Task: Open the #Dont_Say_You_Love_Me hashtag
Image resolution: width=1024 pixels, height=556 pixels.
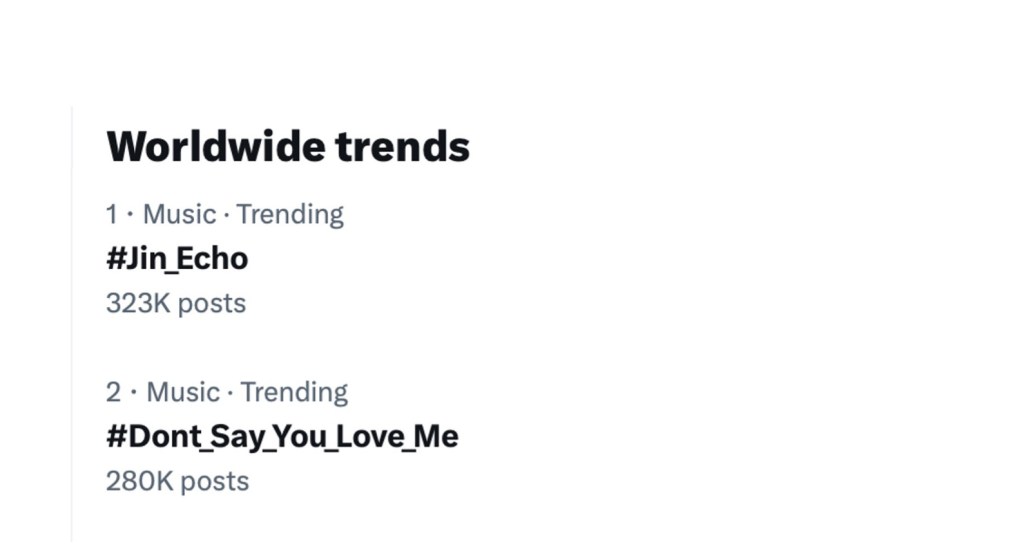Action: pyautogui.click(x=282, y=437)
